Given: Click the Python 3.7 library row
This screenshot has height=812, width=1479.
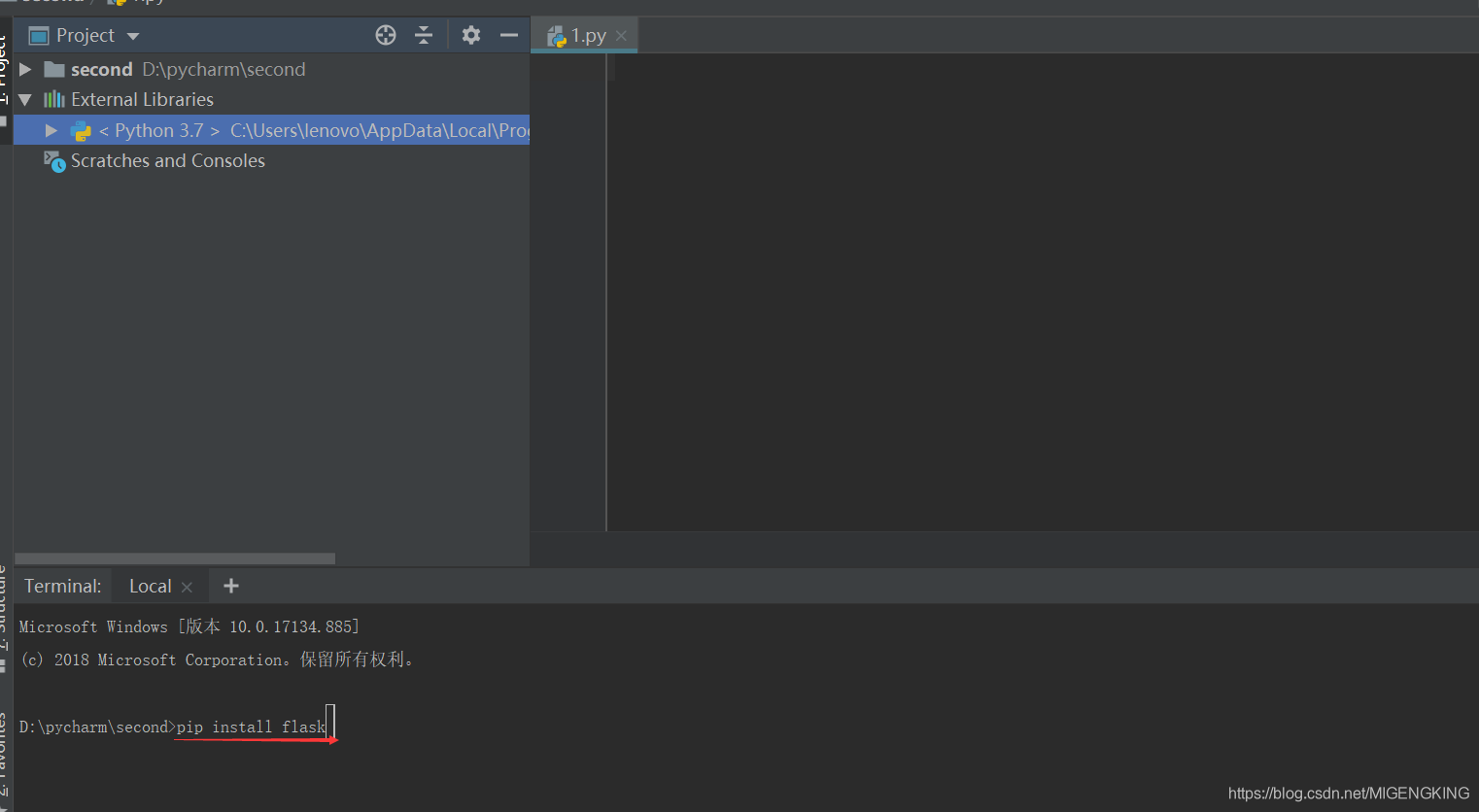Looking at the screenshot, I should (272, 130).
